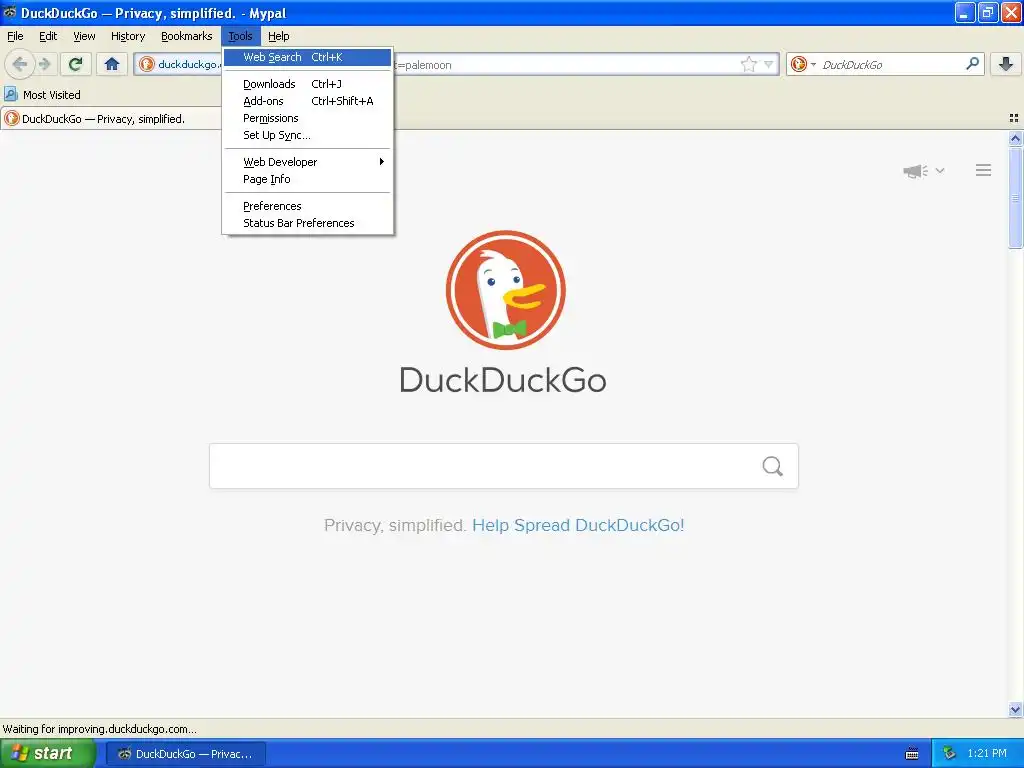Select Status Bar Preferences entry
The width and height of the screenshot is (1024, 768).
pyautogui.click(x=308, y=223)
